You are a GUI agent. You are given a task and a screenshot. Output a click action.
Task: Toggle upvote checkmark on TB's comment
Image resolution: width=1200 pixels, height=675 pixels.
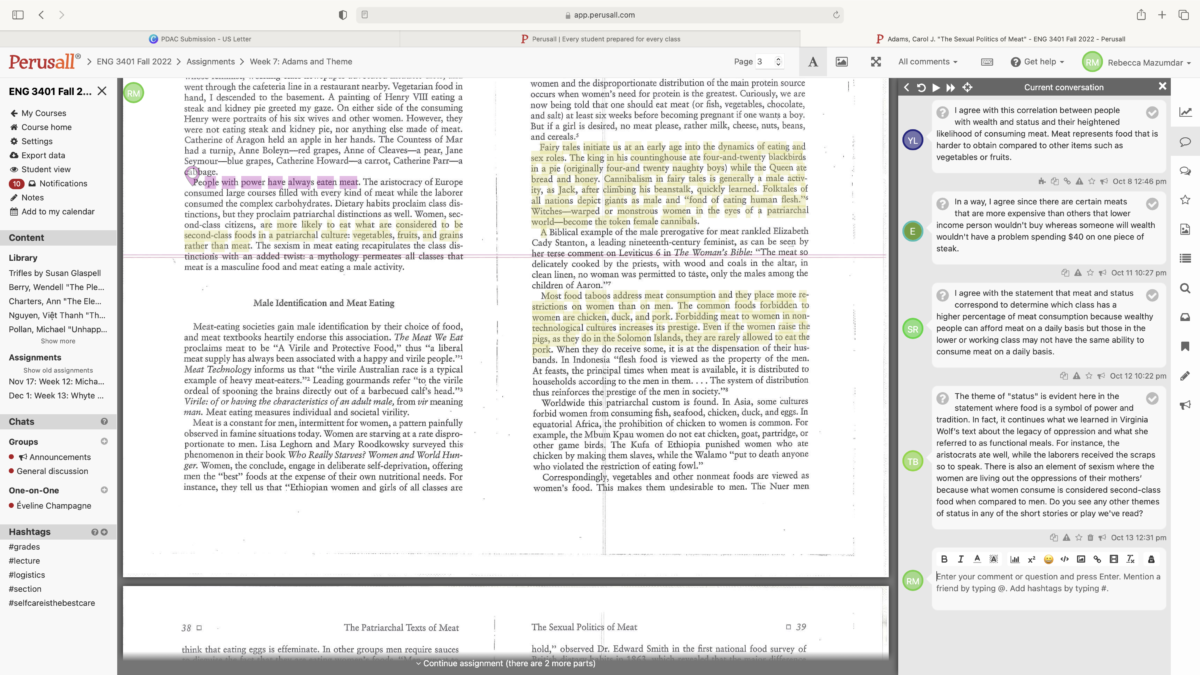click(x=1152, y=398)
